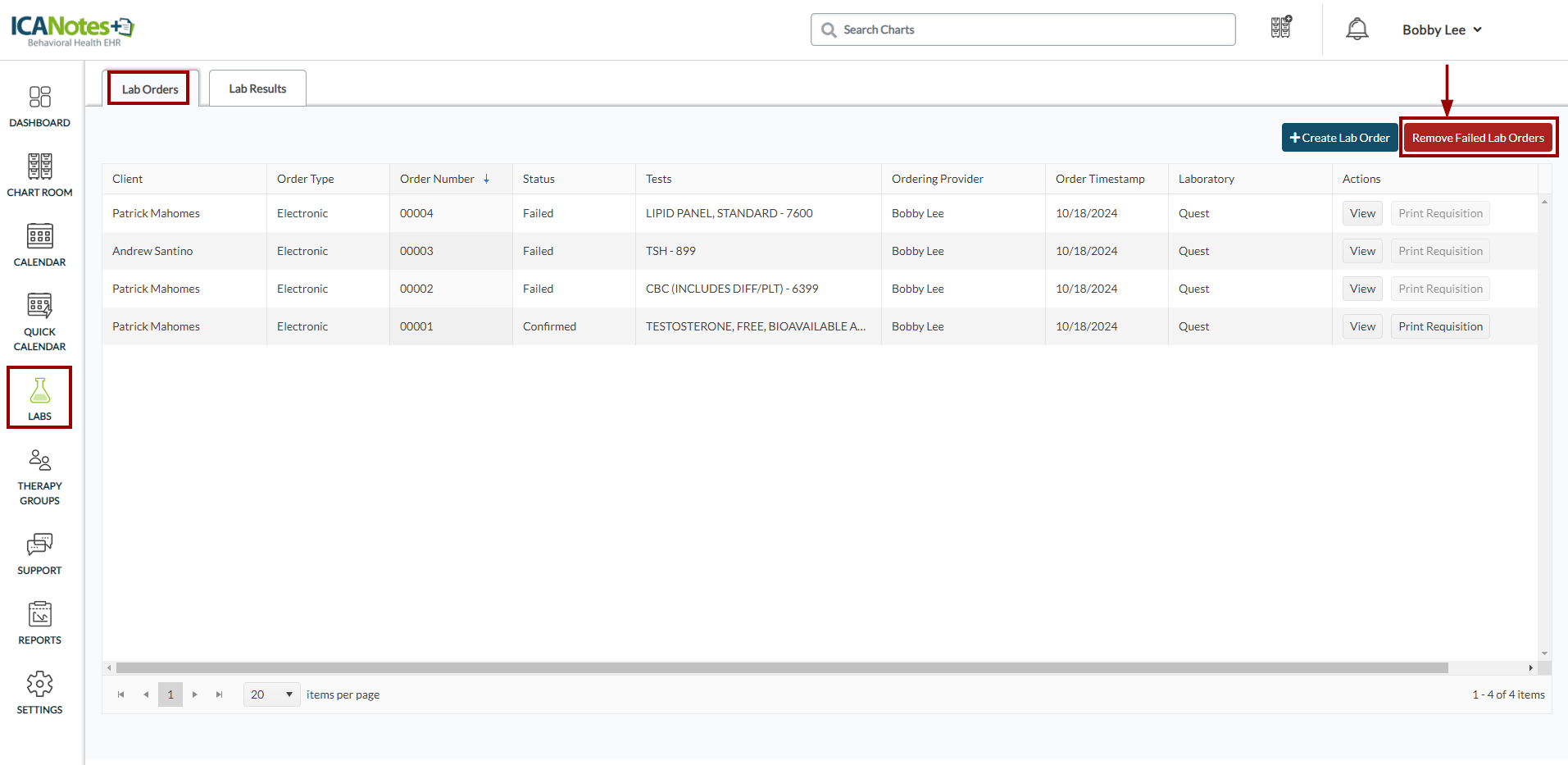This screenshot has width=1568, height=765.
Task: Click Remove Failed Lab Orders button
Action: click(x=1477, y=138)
